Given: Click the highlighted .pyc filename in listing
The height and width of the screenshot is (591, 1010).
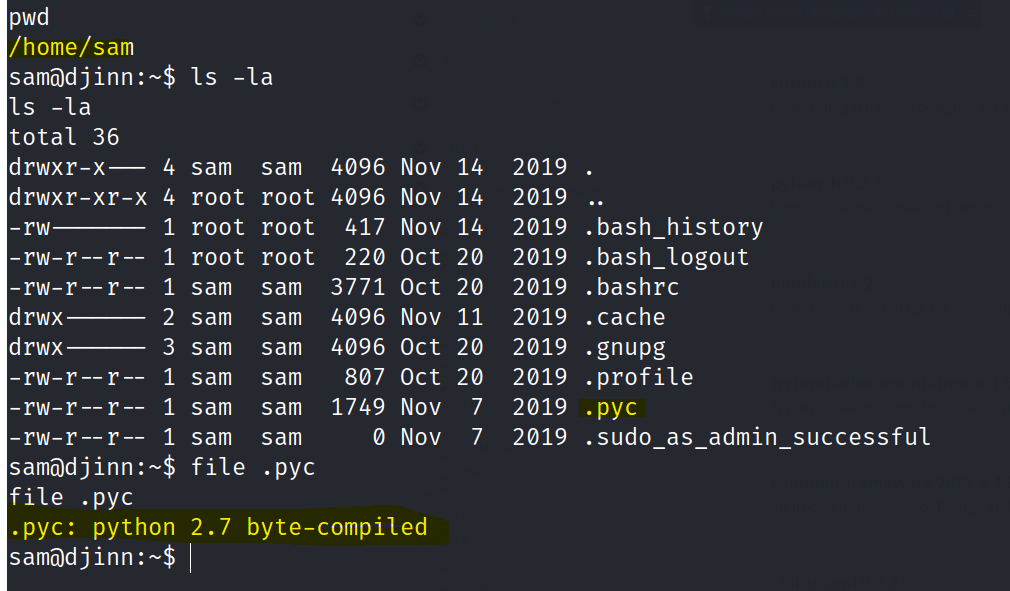Looking at the screenshot, I should pos(610,407).
